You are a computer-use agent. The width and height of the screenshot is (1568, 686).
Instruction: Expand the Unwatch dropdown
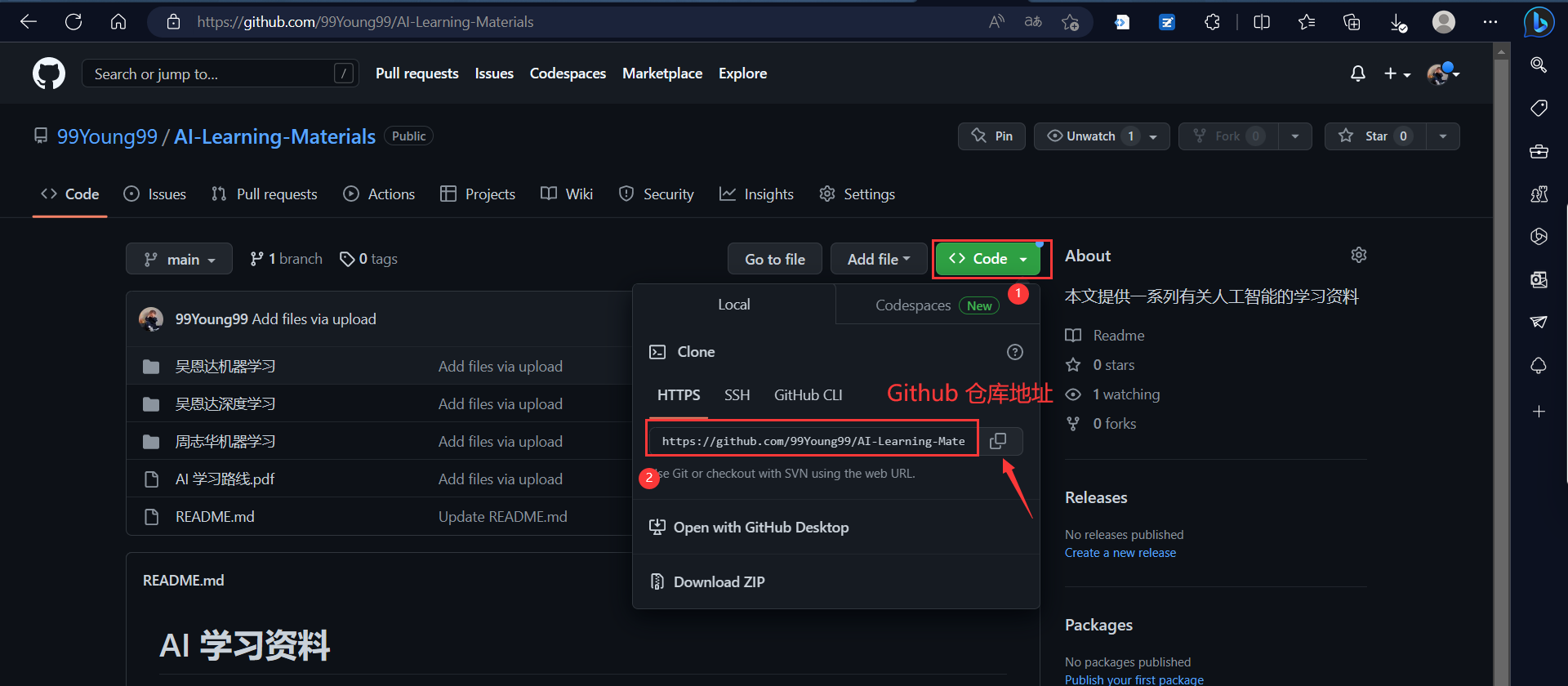click(1153, 136)
